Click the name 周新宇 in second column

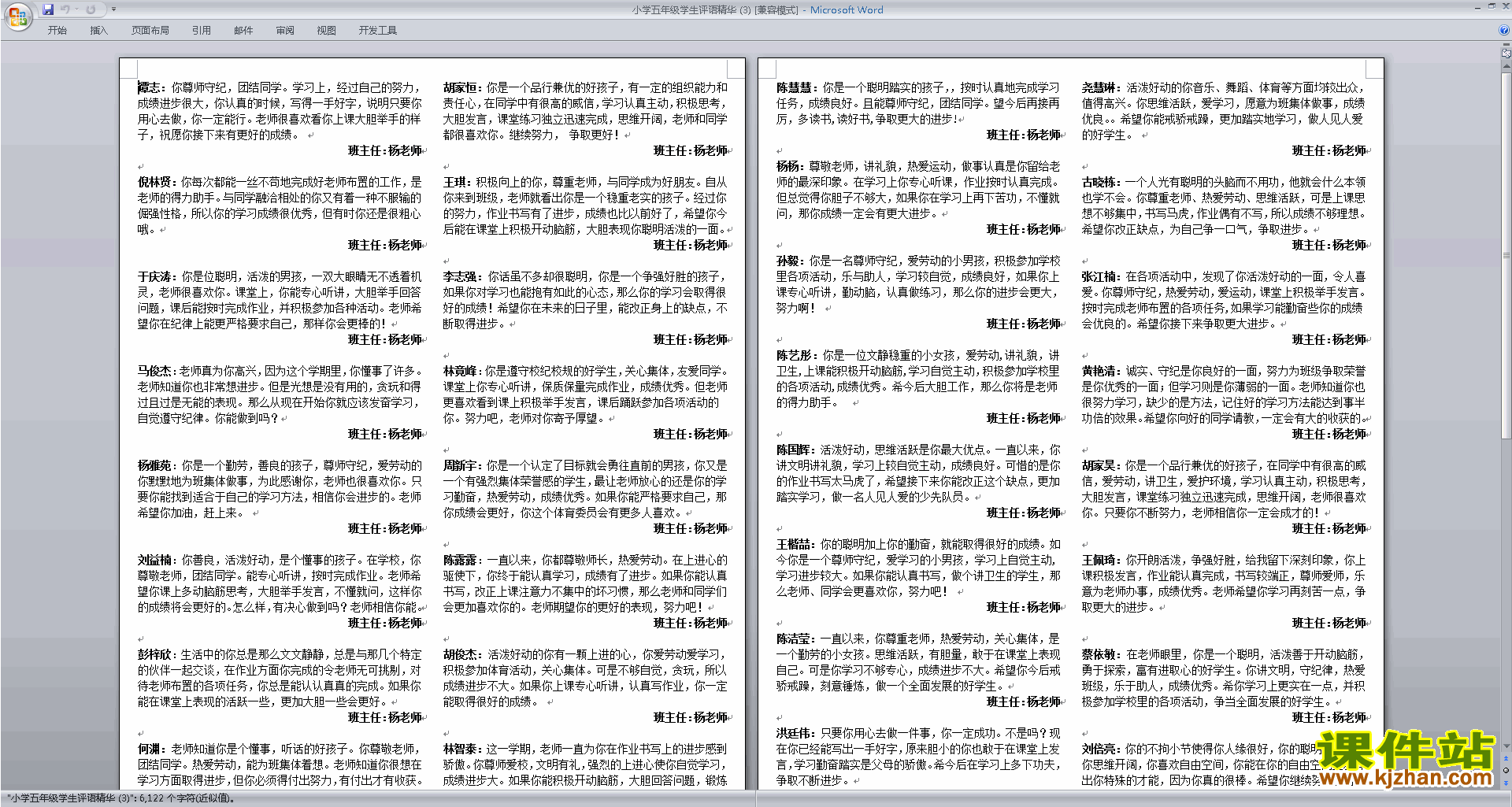coord(461,465)
